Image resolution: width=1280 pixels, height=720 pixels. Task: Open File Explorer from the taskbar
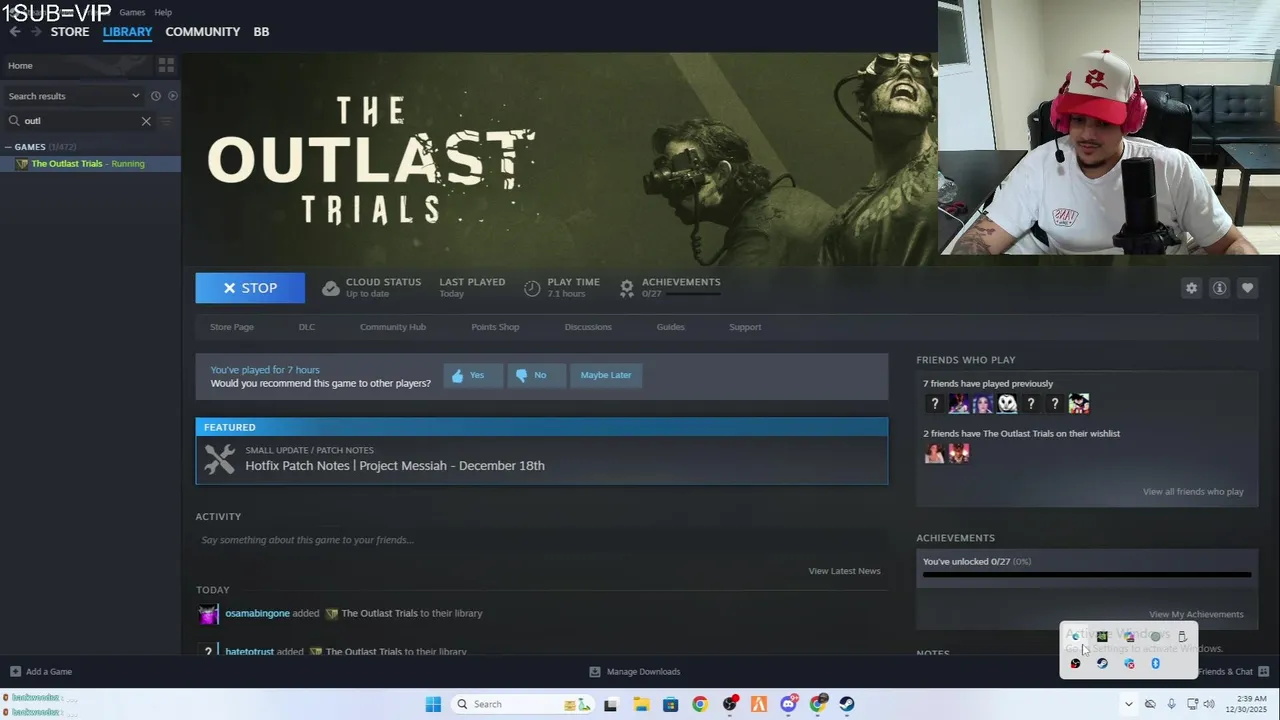pos(641,704)
